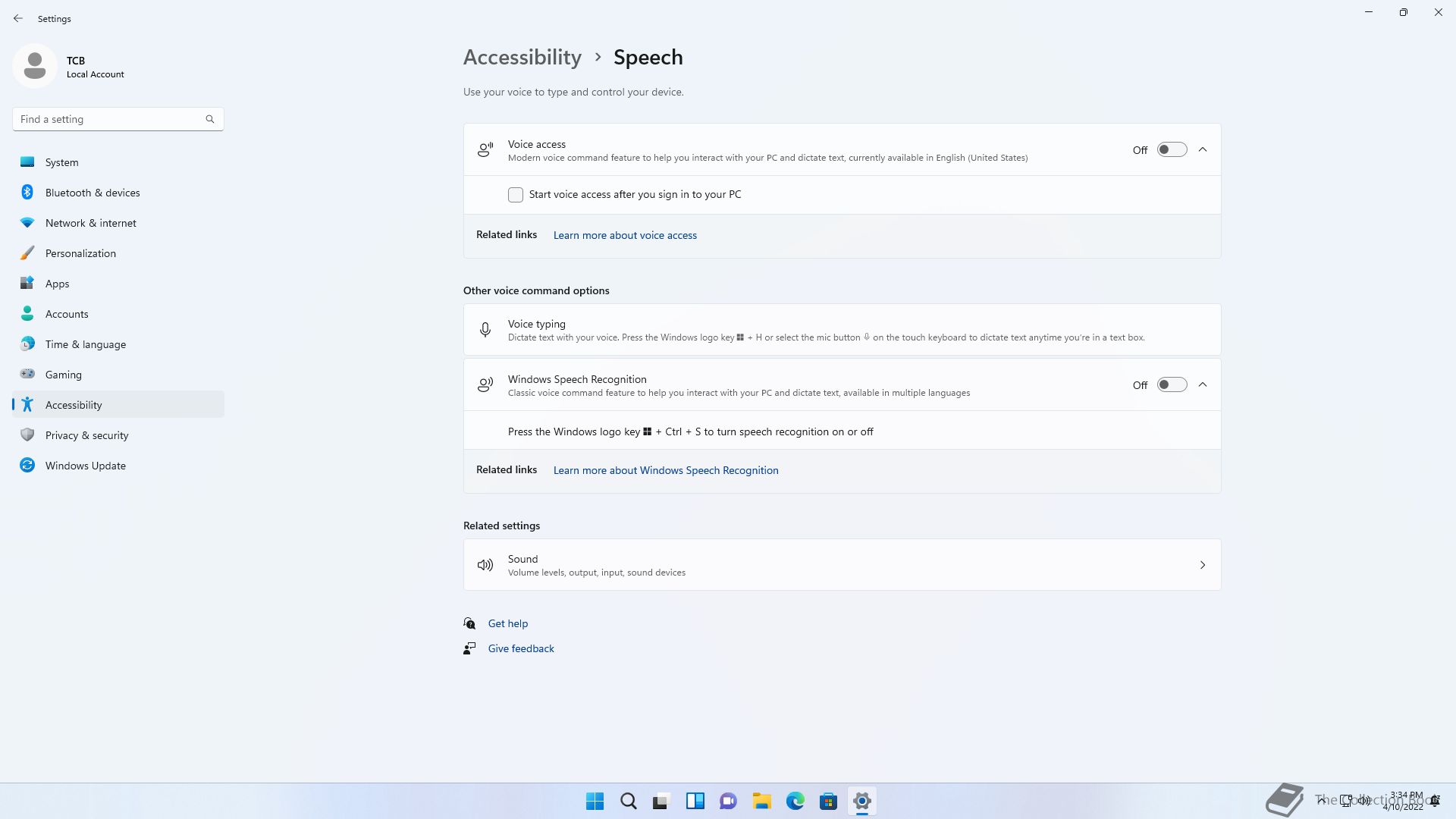Viewport: 1456px width, 819px height.
Task: Click the Time & language clock icon
Action: coord(27,344)
